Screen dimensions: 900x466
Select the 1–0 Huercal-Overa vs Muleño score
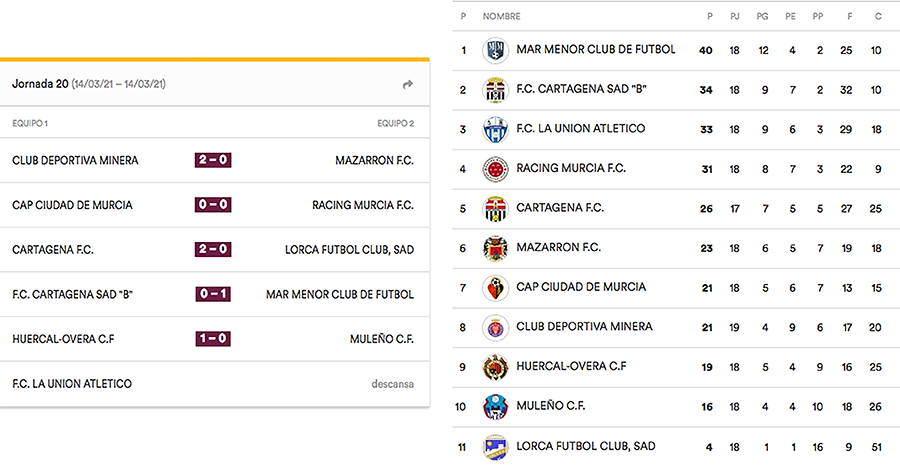(x=213, y=339)
